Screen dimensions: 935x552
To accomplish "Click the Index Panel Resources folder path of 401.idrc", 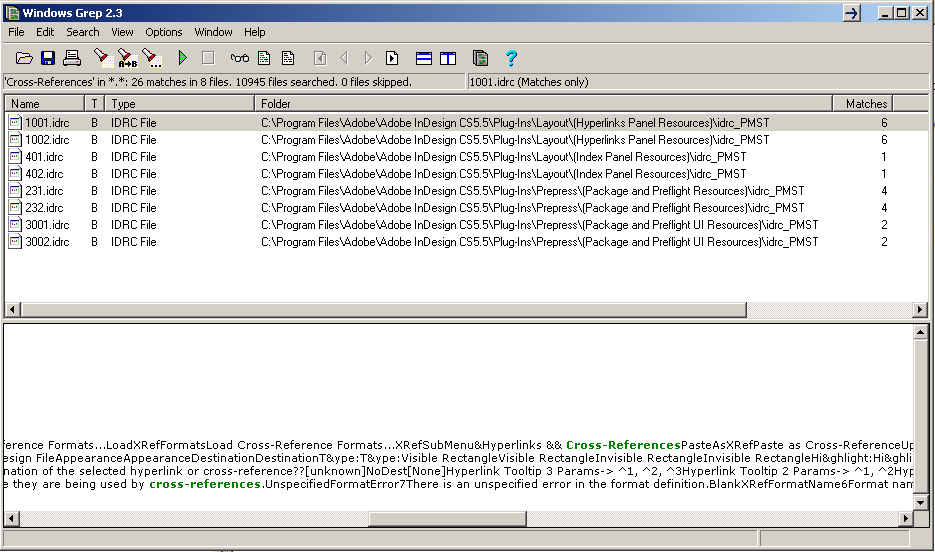I will coord(503,157).
